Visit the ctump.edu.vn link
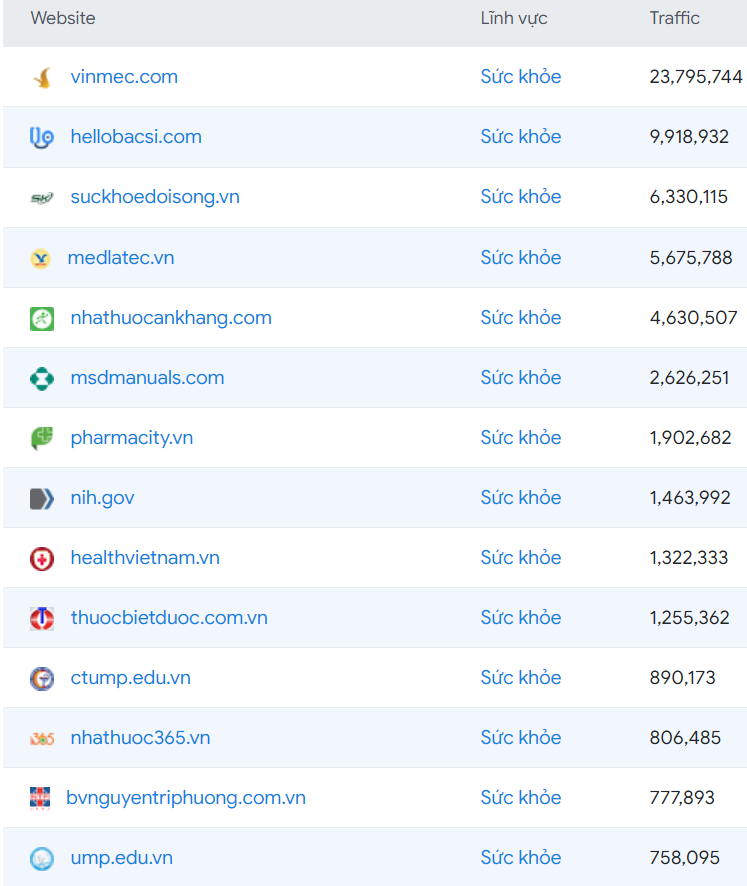747x886 pixels. 131,678
